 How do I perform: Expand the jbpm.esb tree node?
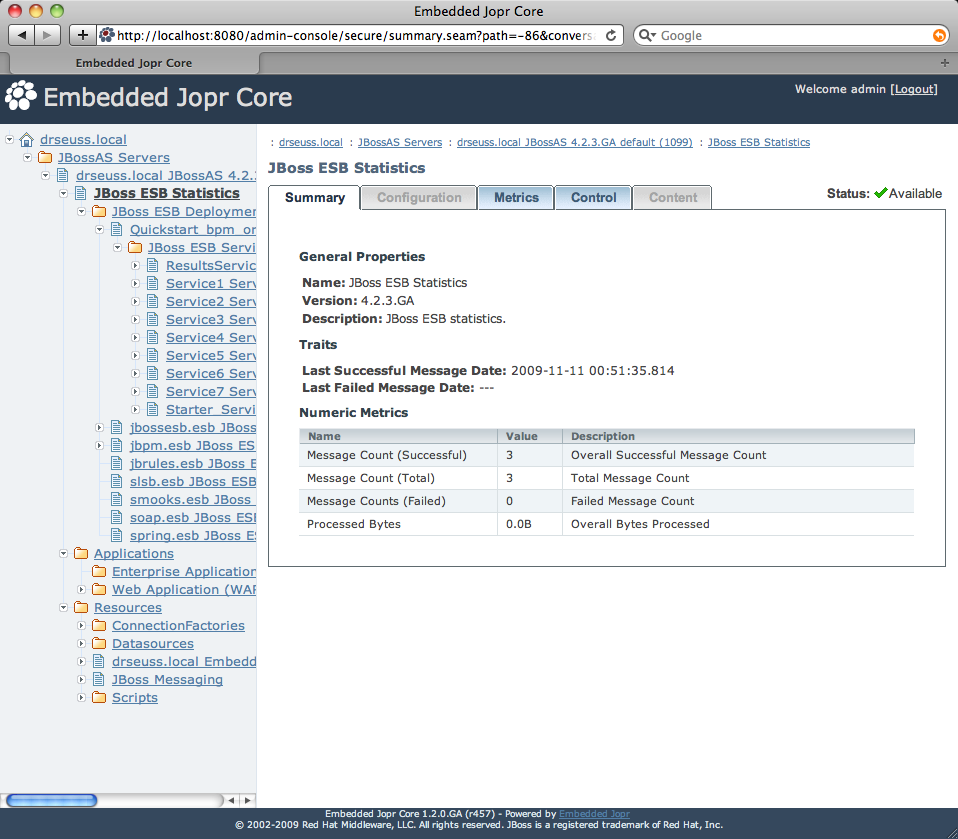point(100,445)
